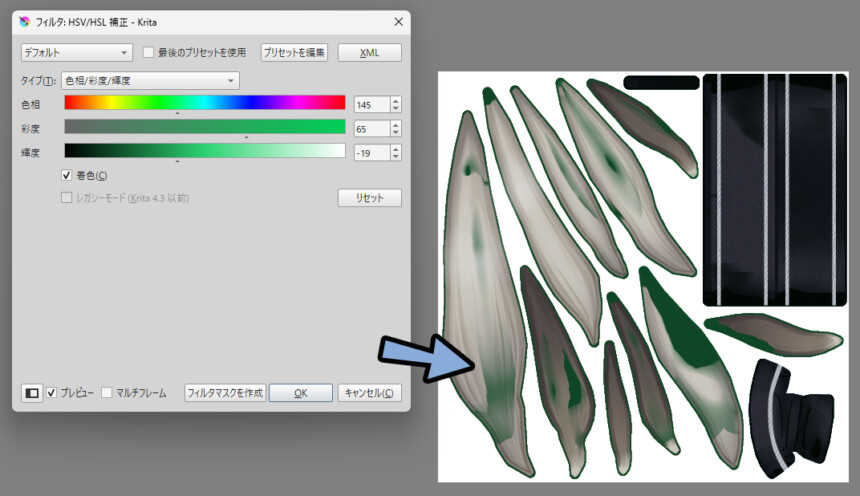Click the saturation value field showing 65
This screenshot has width=860, height=496.
tap(372, 129)
